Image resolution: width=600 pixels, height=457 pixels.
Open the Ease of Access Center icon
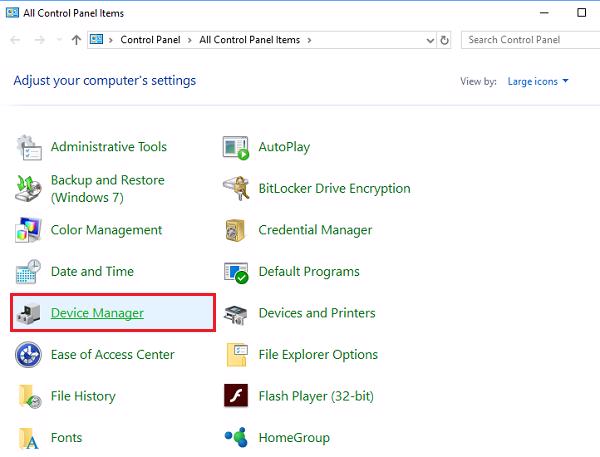pyautogui.click(x=28, y=354)
